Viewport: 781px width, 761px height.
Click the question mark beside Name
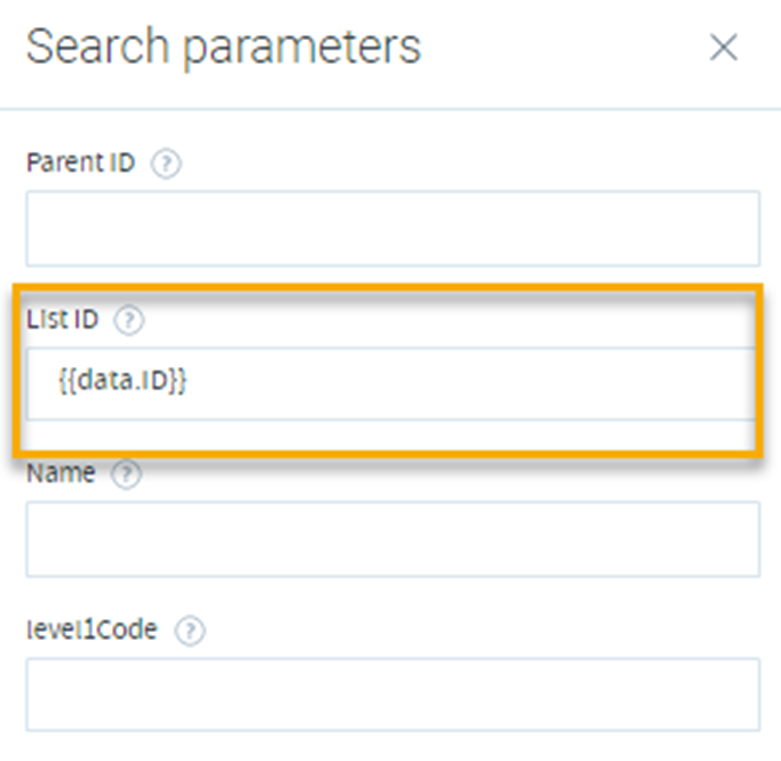tap(126, 474)
